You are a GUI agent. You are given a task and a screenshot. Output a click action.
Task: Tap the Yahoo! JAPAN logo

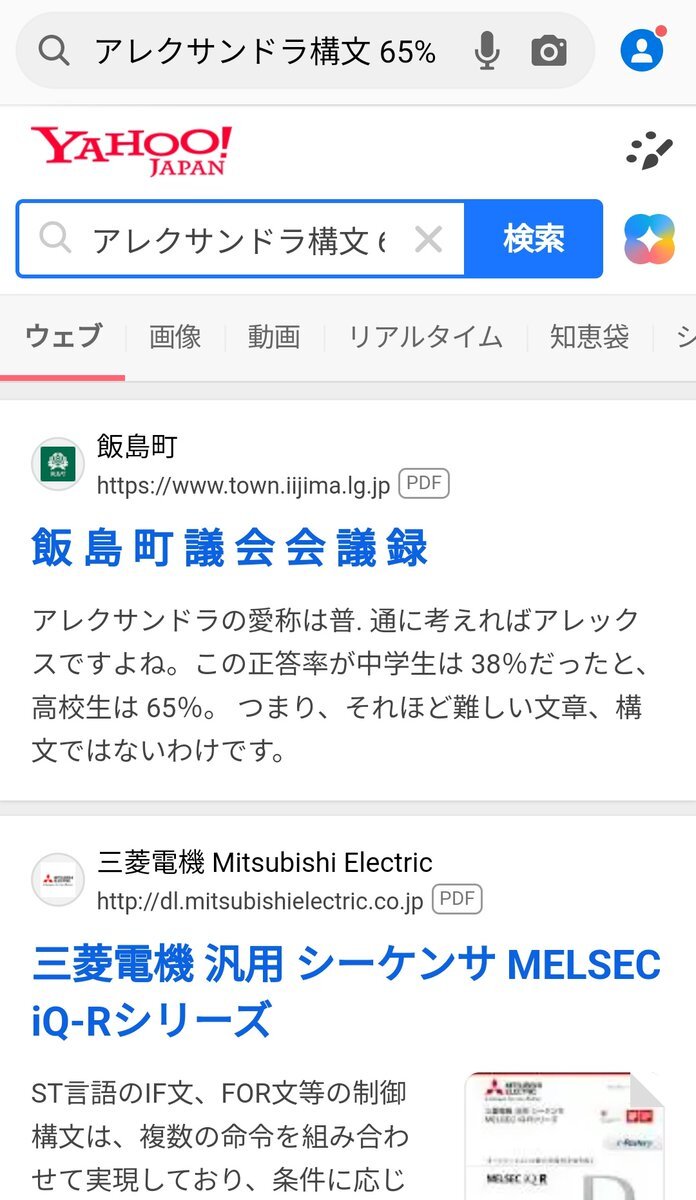[x=131, y=151]
